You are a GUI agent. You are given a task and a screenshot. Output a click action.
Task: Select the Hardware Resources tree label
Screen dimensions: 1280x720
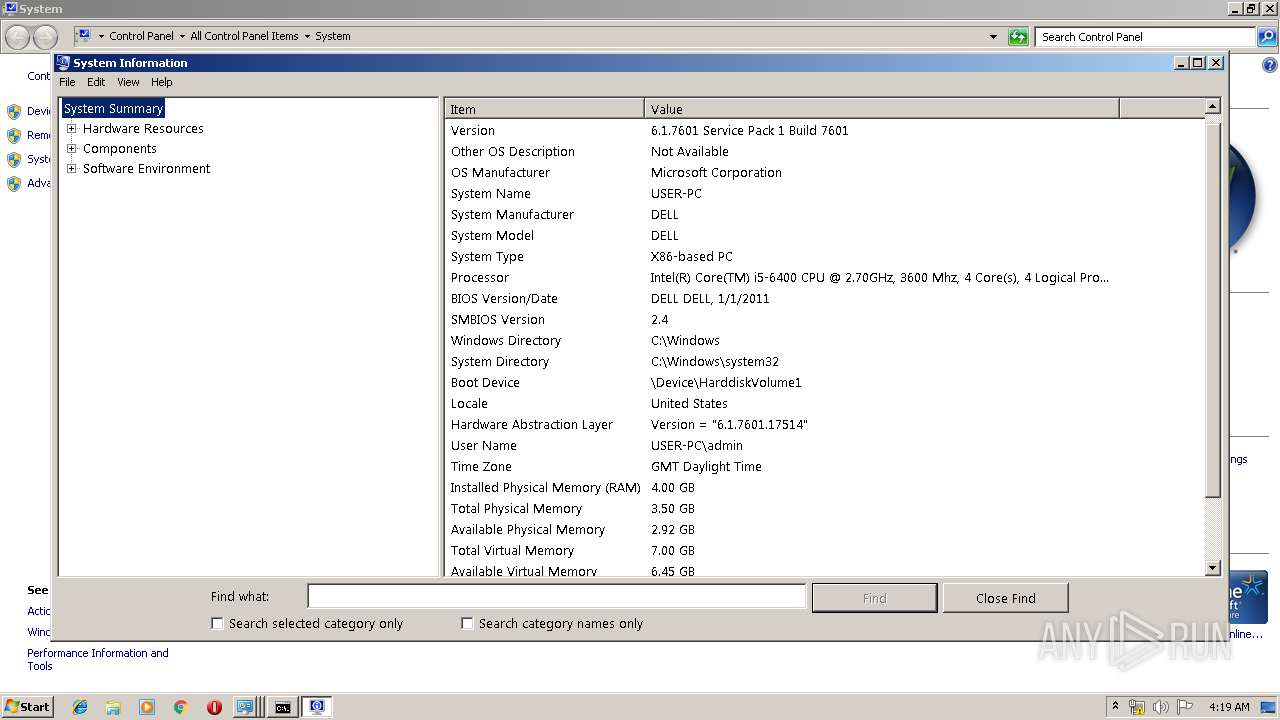(x=143, y=128)
